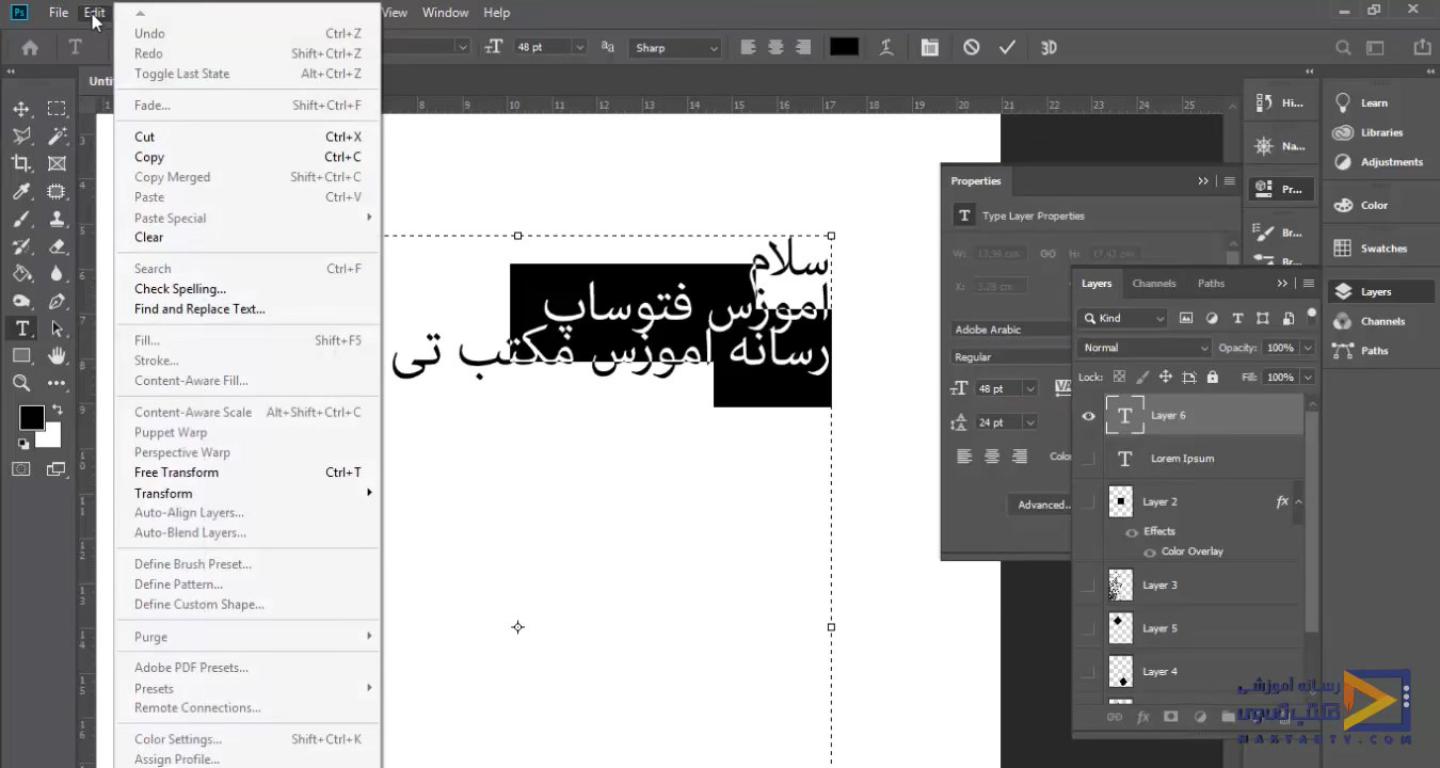Image resolution: width=1440 pixels, height=768 pixels.
Task: Open the anti-aliasing Sharp dropdown
Action: point(675,47)
